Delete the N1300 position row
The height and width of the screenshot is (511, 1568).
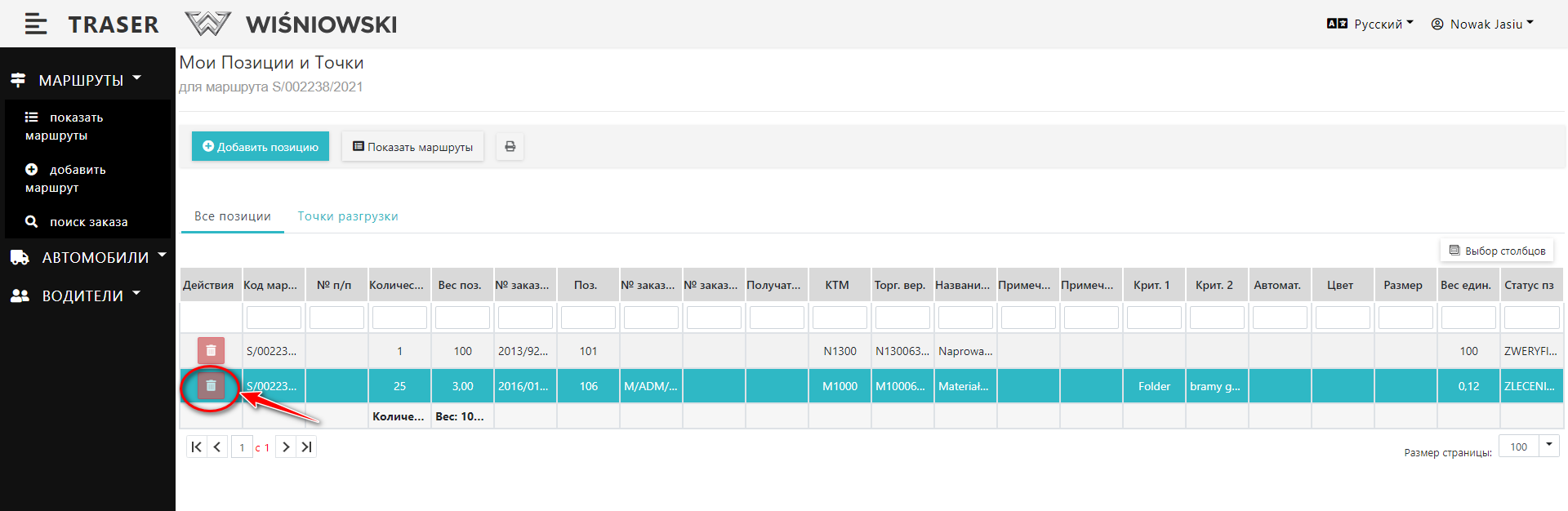pyautogui.click(x=211, y=351)
